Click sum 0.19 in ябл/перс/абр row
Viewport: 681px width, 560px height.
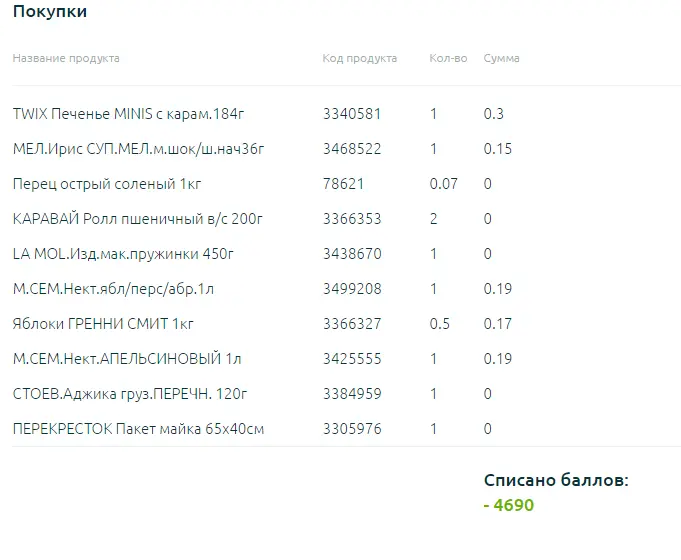(498, 289)
